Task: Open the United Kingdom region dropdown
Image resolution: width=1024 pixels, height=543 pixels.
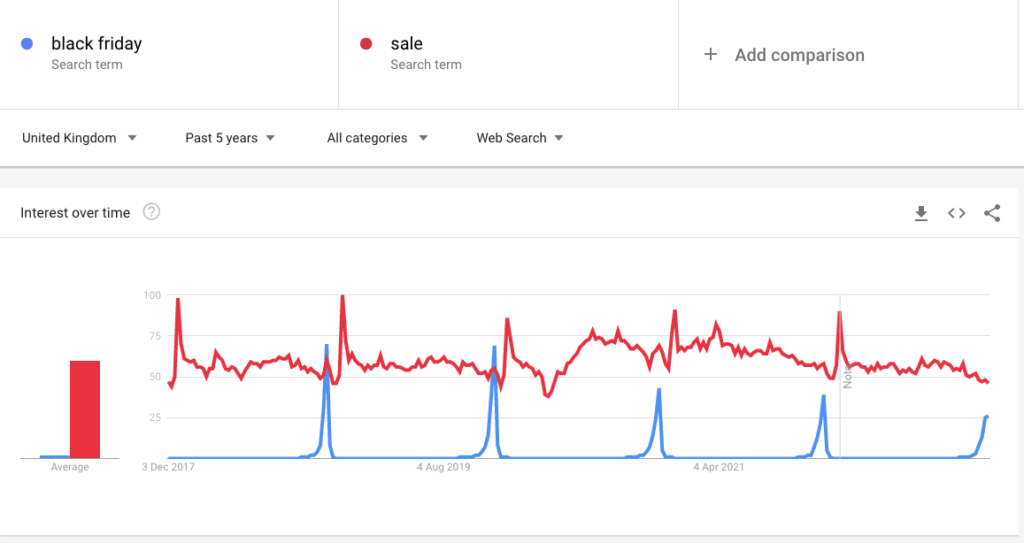Action: (x=80, y=138)
